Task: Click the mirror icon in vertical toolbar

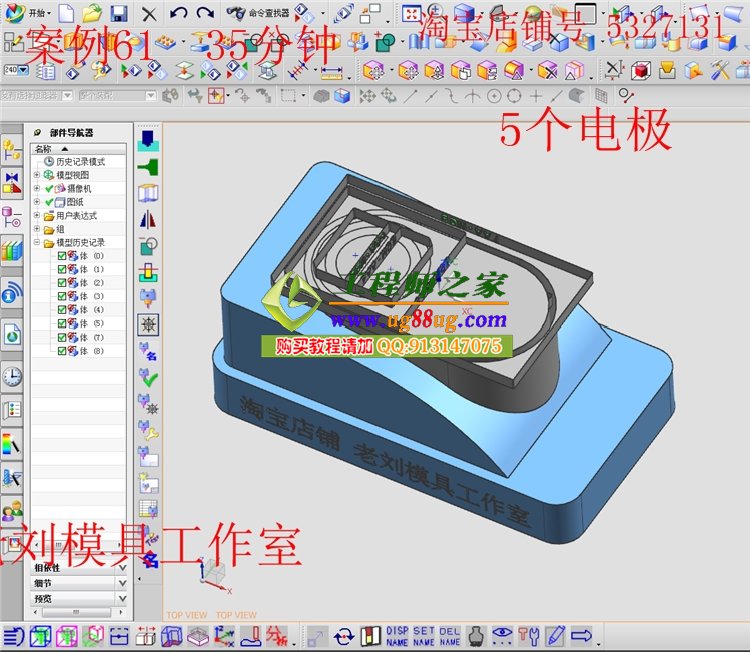Action: tap(148, 220)
